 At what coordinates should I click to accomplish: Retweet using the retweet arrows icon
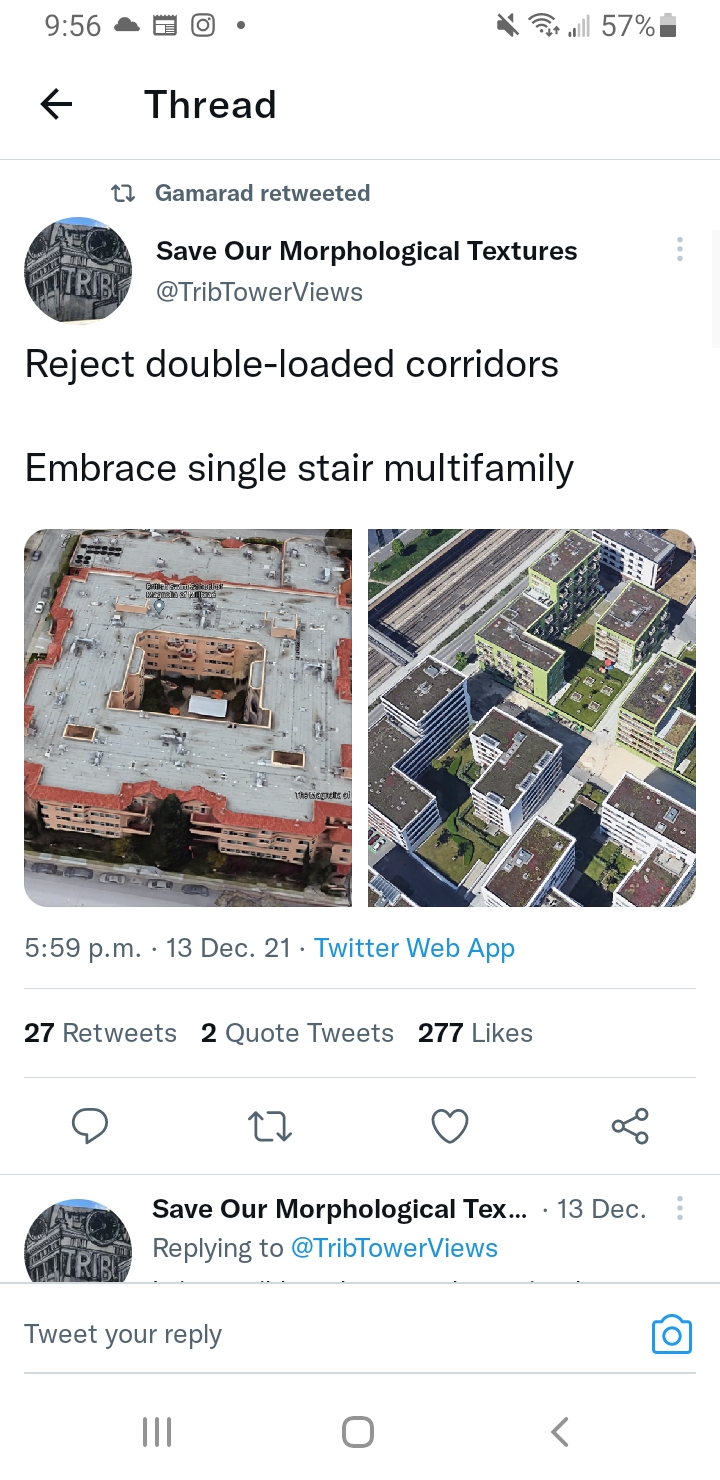tap(269, 1127)
